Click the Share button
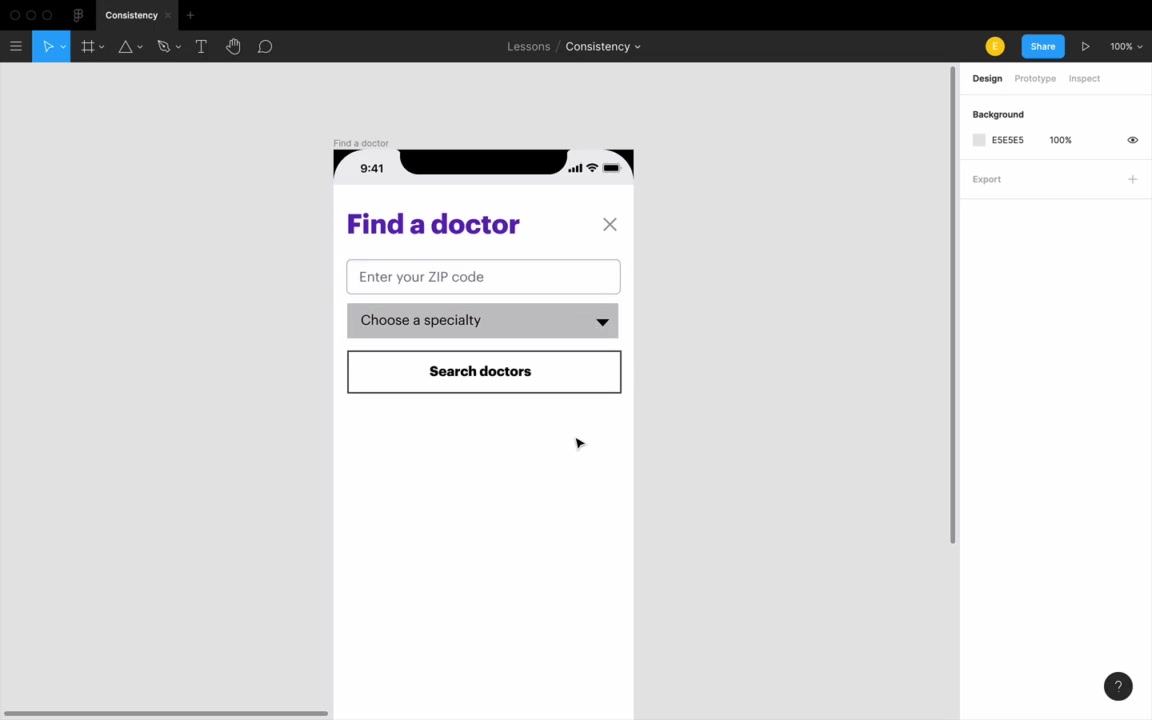 1043,46
